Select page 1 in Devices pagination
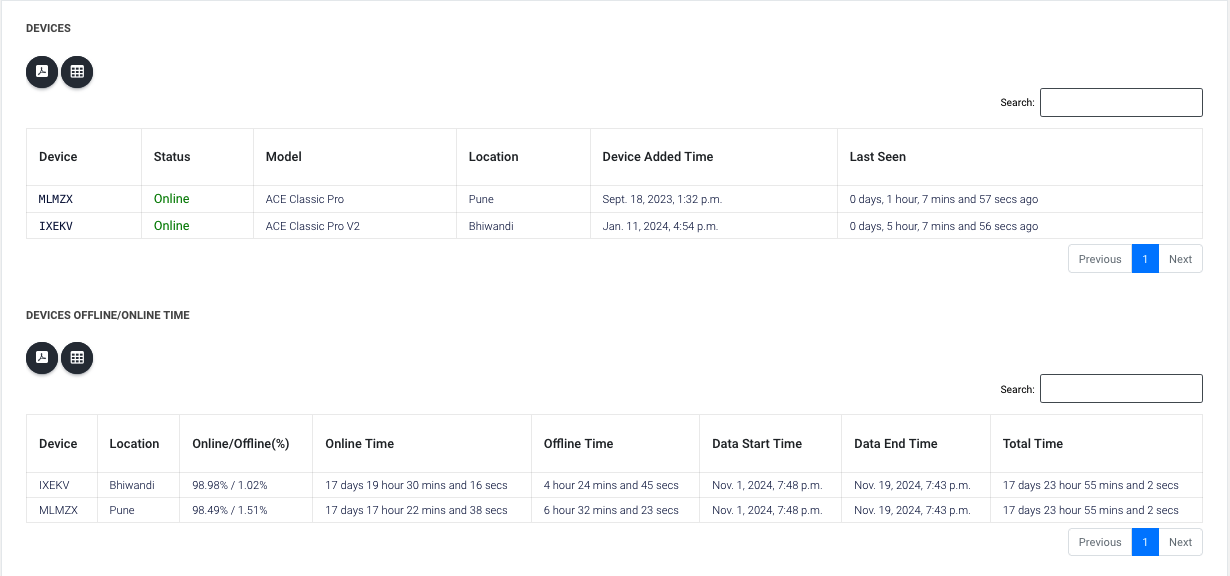This screenshot has width=1230, height=576. (x=1145, y=259)
